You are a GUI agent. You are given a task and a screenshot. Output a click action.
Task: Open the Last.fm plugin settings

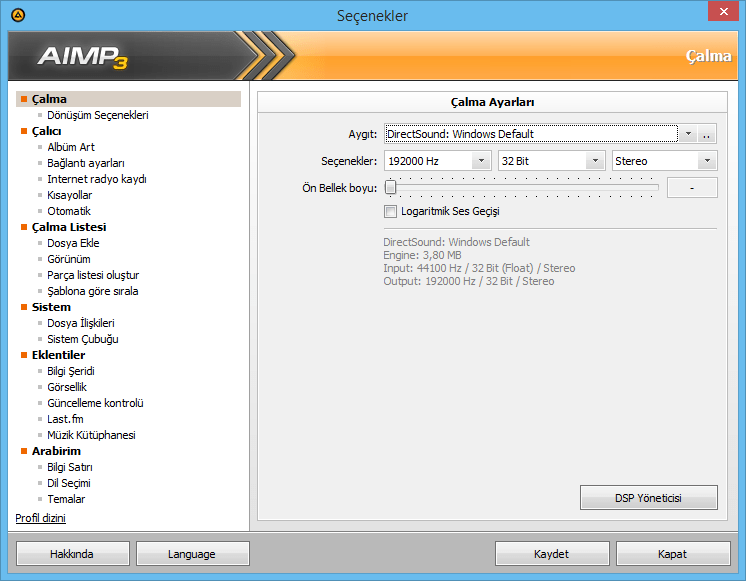pos(65,419)
